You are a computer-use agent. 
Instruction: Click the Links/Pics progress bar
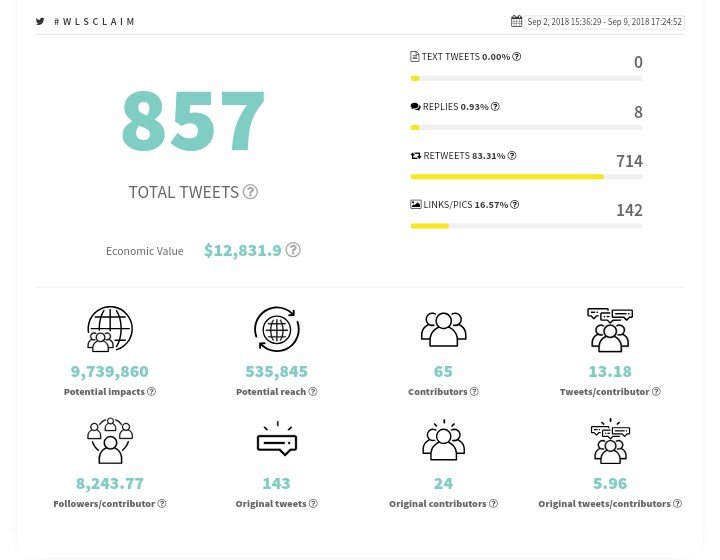(526, 226)
